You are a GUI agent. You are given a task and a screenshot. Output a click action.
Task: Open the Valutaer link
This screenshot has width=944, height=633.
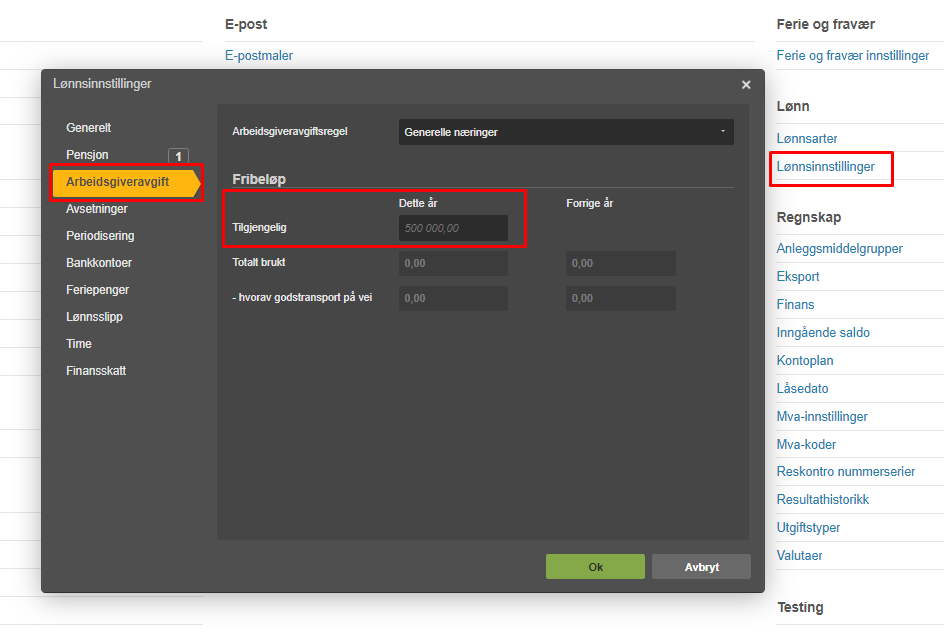click(799, 556)
